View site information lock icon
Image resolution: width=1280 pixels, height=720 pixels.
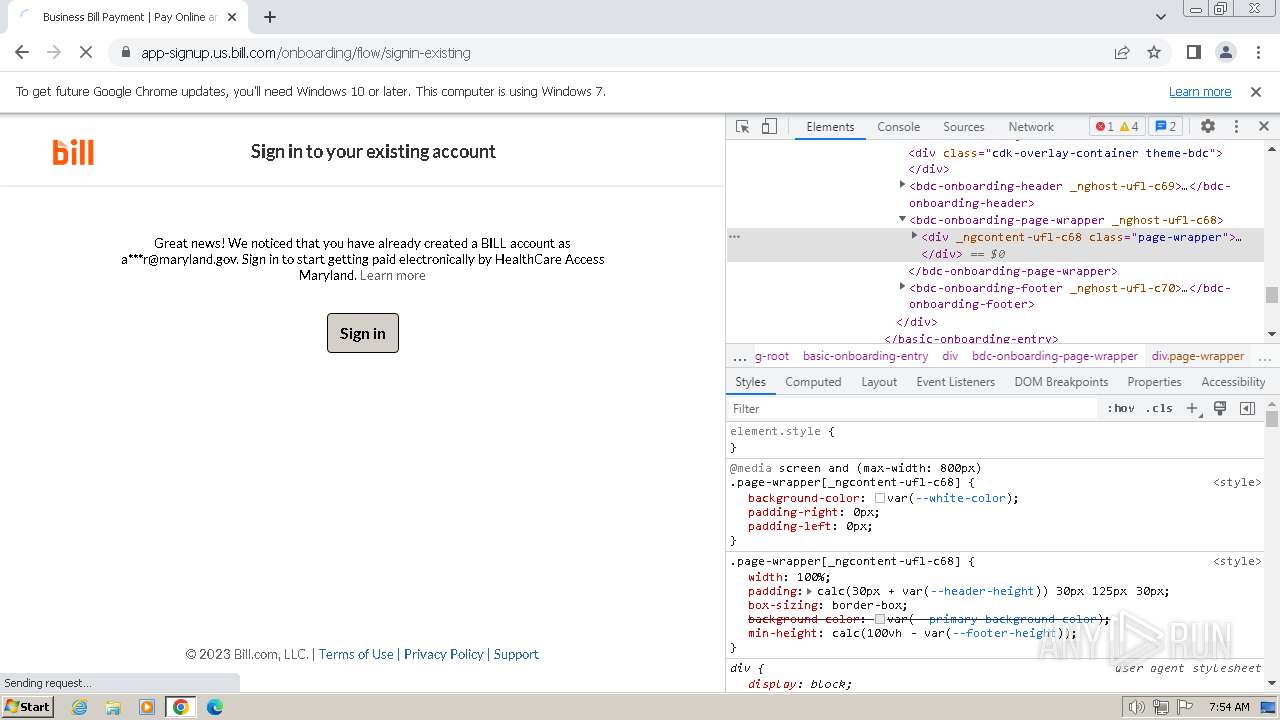coord(125,52)
